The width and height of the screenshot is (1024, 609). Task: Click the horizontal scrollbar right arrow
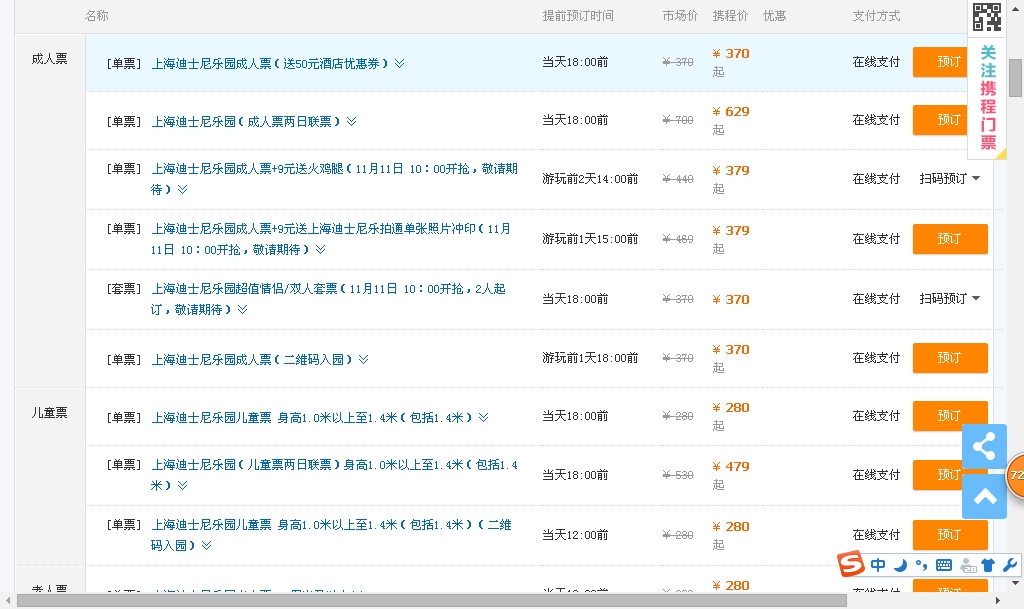[1000, 600]
